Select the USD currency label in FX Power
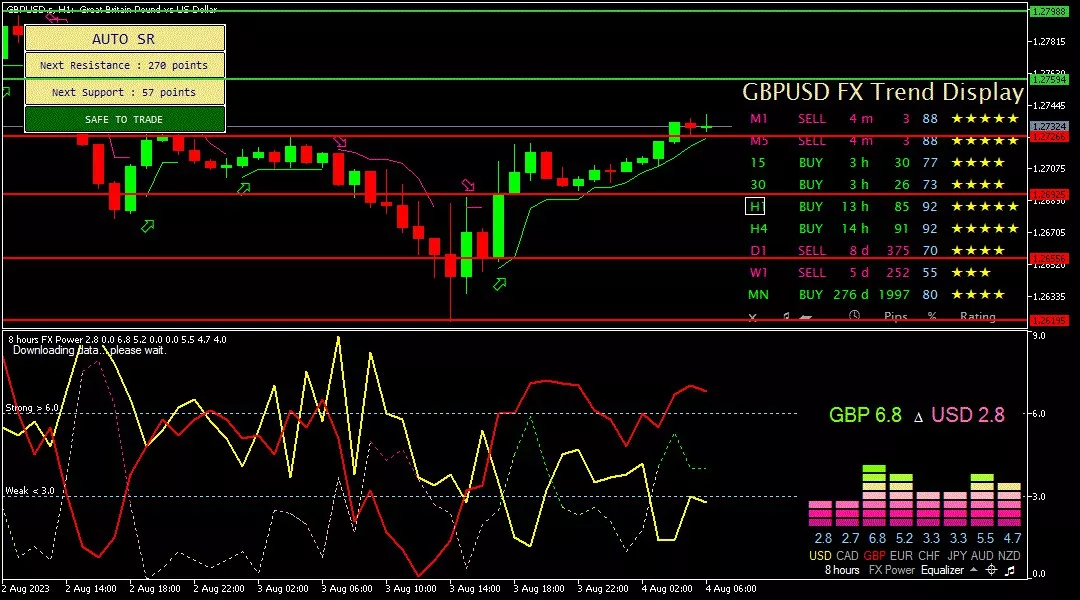The width and height of the screenshot is (1080, 600). pos(820,555)
